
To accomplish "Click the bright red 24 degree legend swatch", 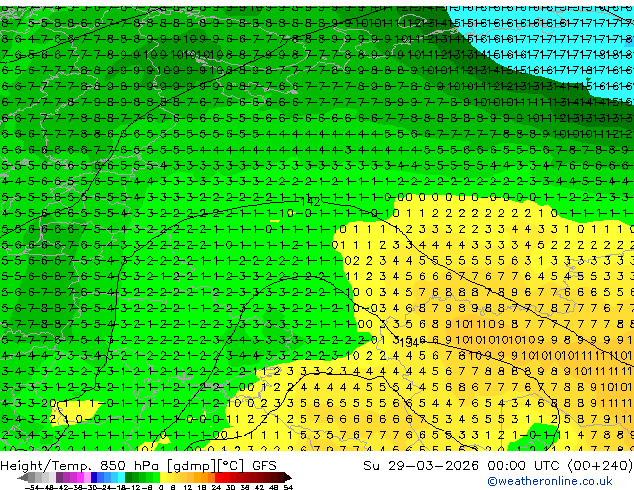I will tap(218, 478).
